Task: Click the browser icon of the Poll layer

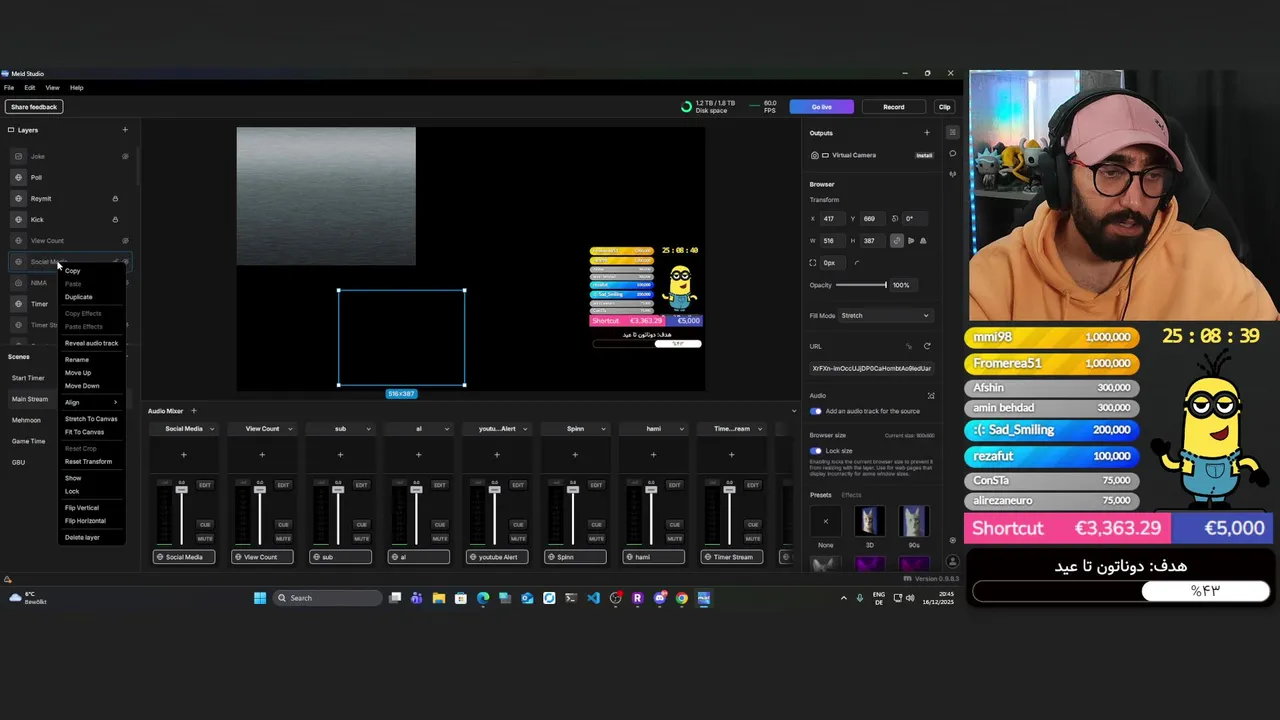Action: click(x=18, y=177)
